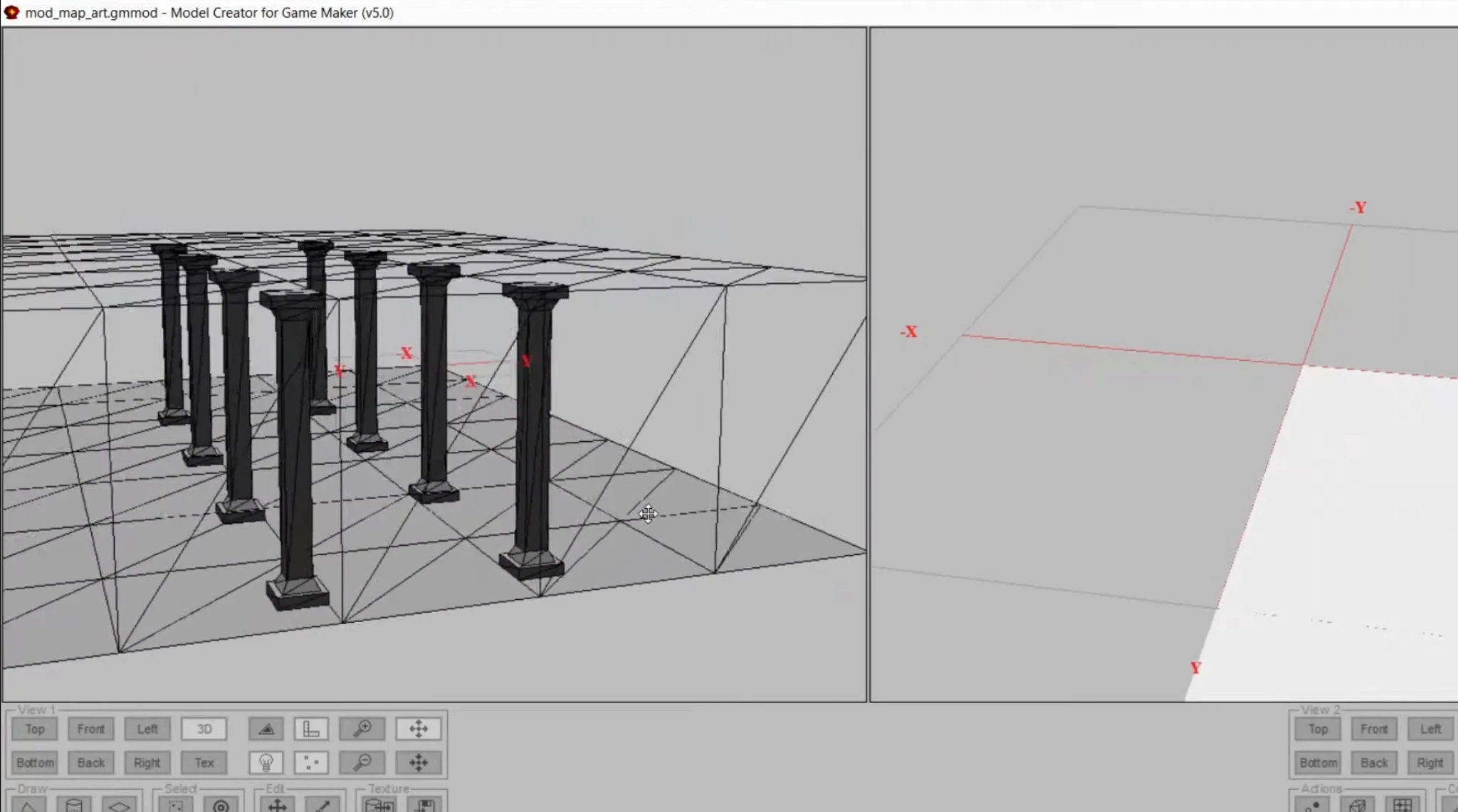Toggle the vertex points display button
Viewport: 1458px width, 812px height.
[x=311, y=763]
